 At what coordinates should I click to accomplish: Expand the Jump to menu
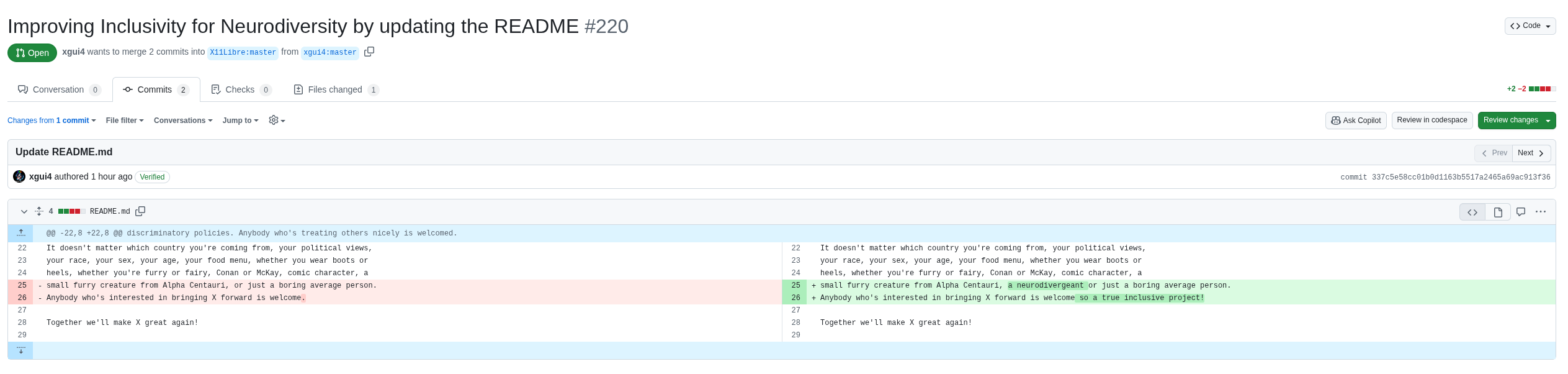240,121
